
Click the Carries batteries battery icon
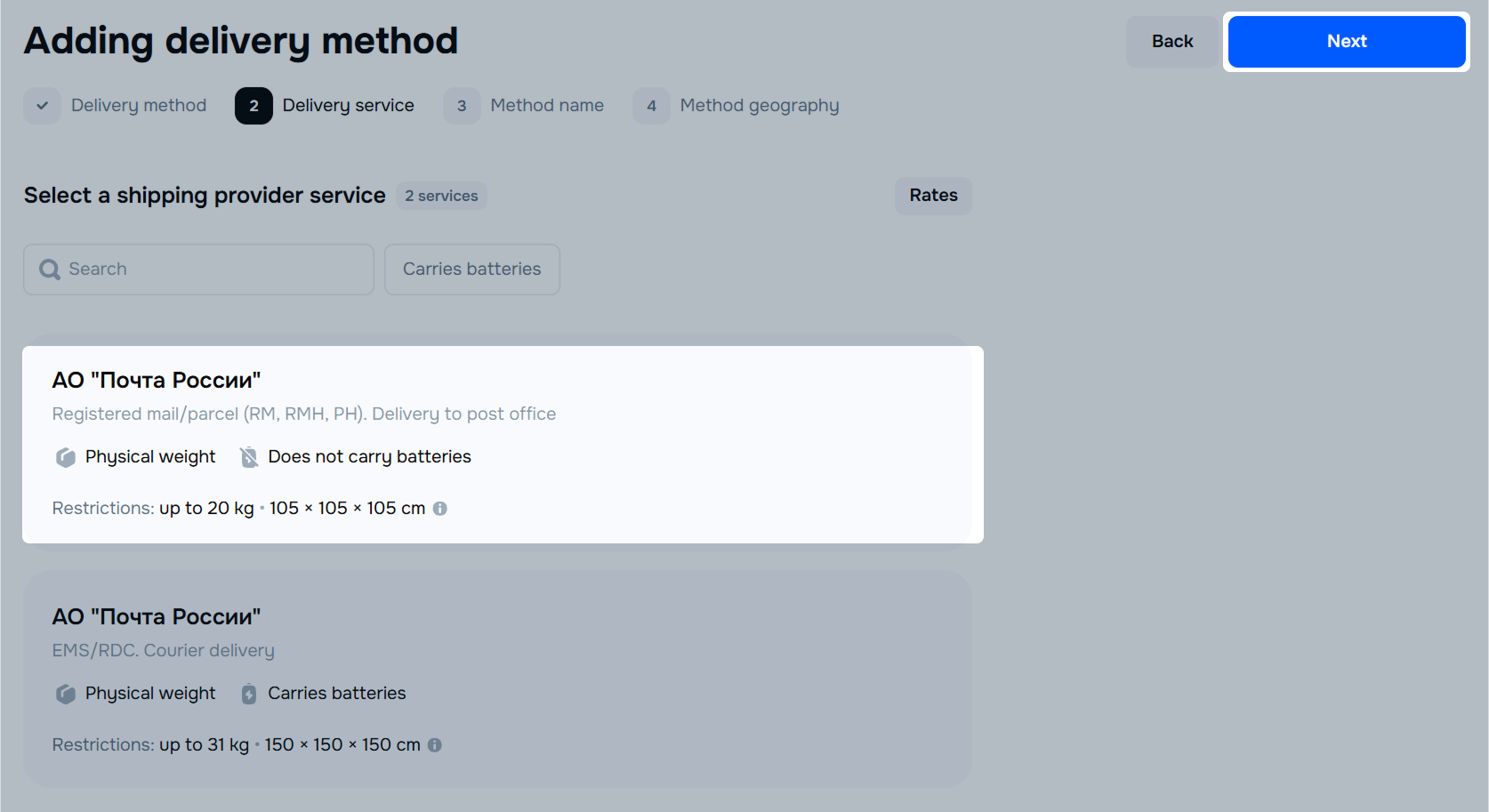(x=249, y=694)
